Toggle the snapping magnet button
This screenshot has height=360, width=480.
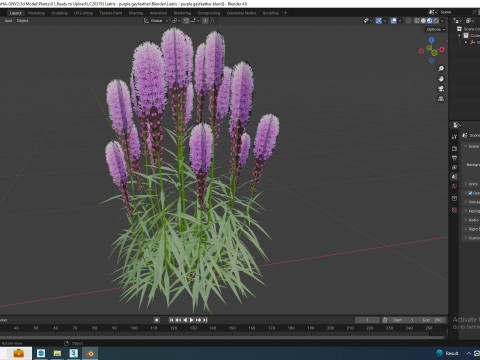(x=186, y=21)
